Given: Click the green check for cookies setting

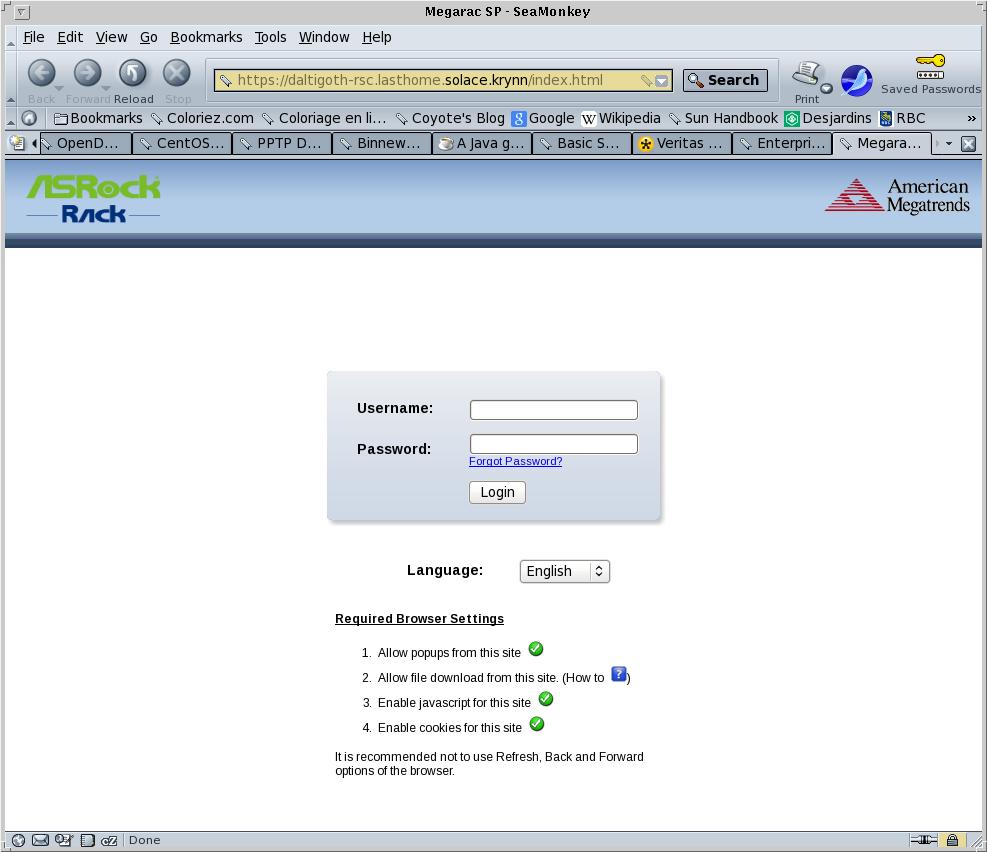Looking at the screenshot, I should (537, 724).
